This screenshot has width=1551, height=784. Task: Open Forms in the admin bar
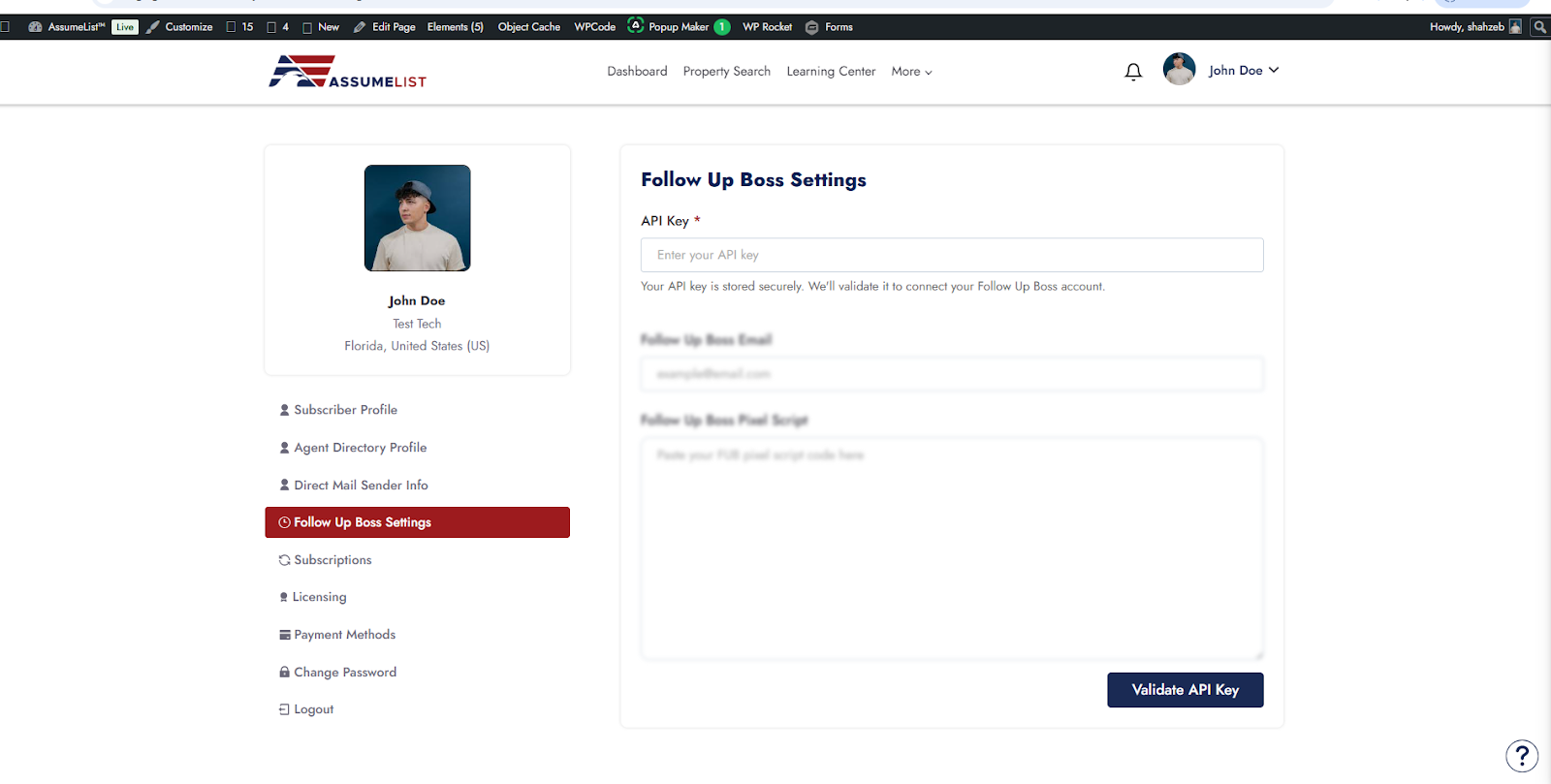pyautogui.click(x=830, y=27)
